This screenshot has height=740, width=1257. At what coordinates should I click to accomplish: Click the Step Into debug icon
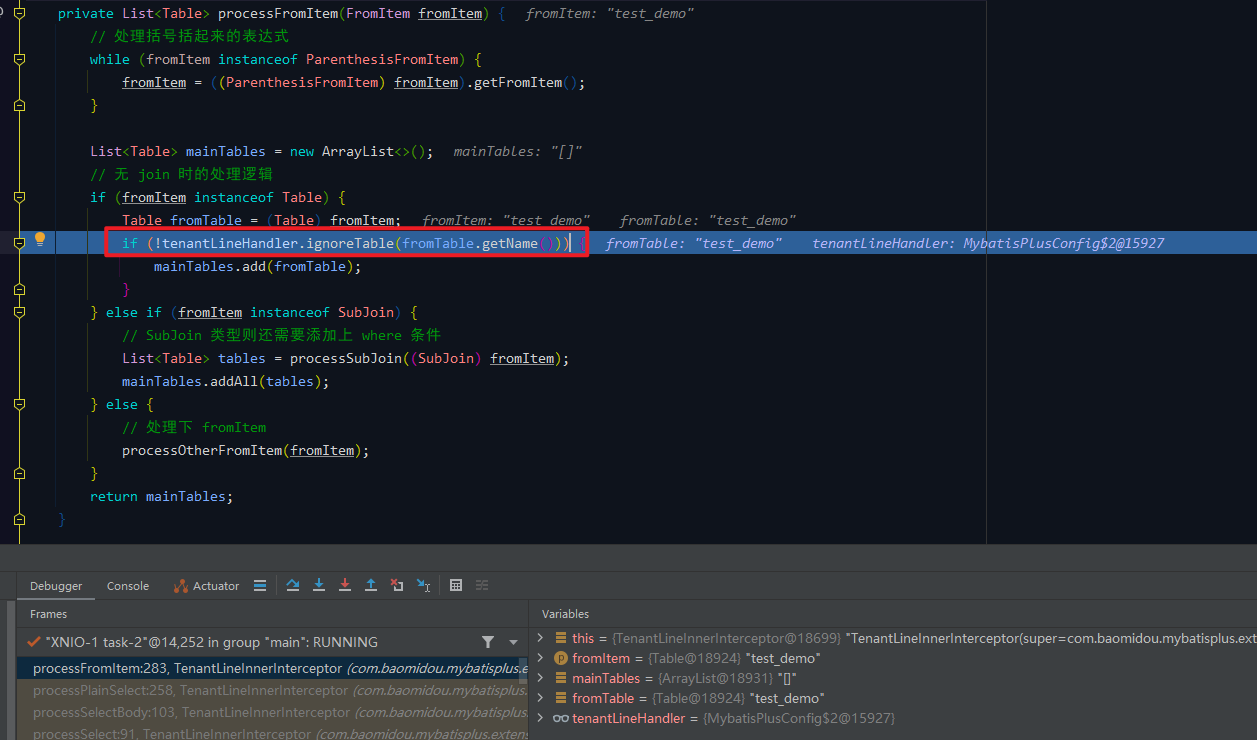coord(319,585)
